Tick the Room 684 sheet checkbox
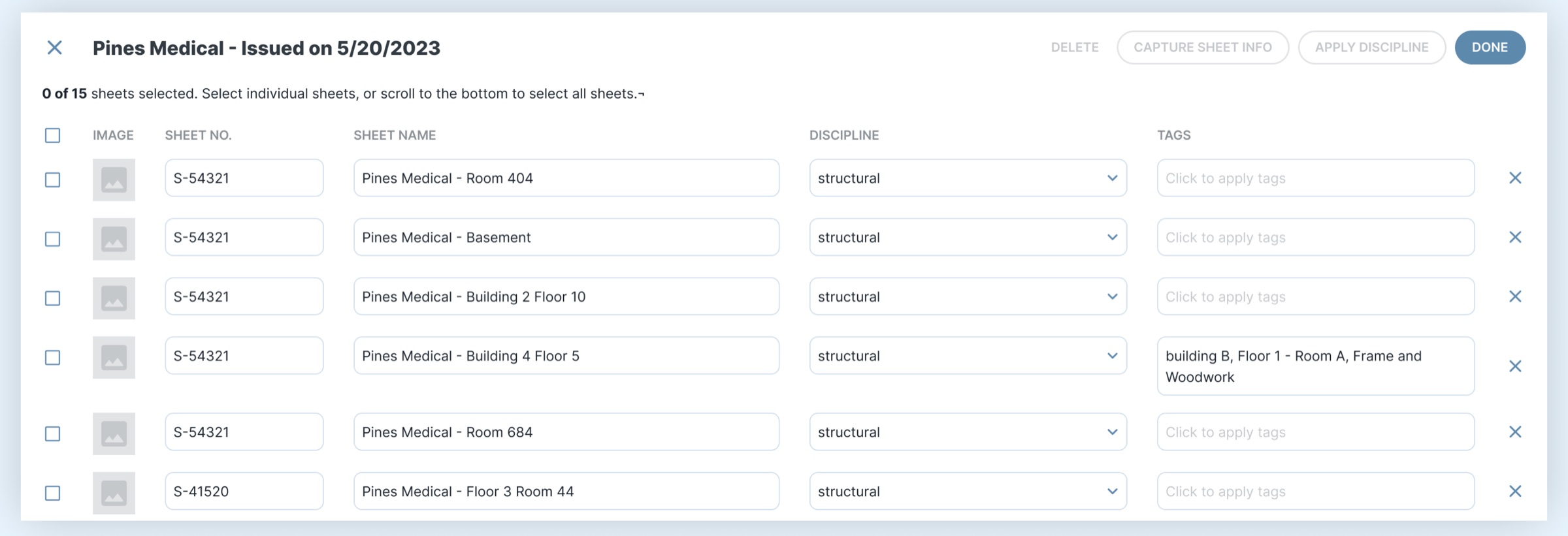1568x536 pixels. tap(53, 434)
